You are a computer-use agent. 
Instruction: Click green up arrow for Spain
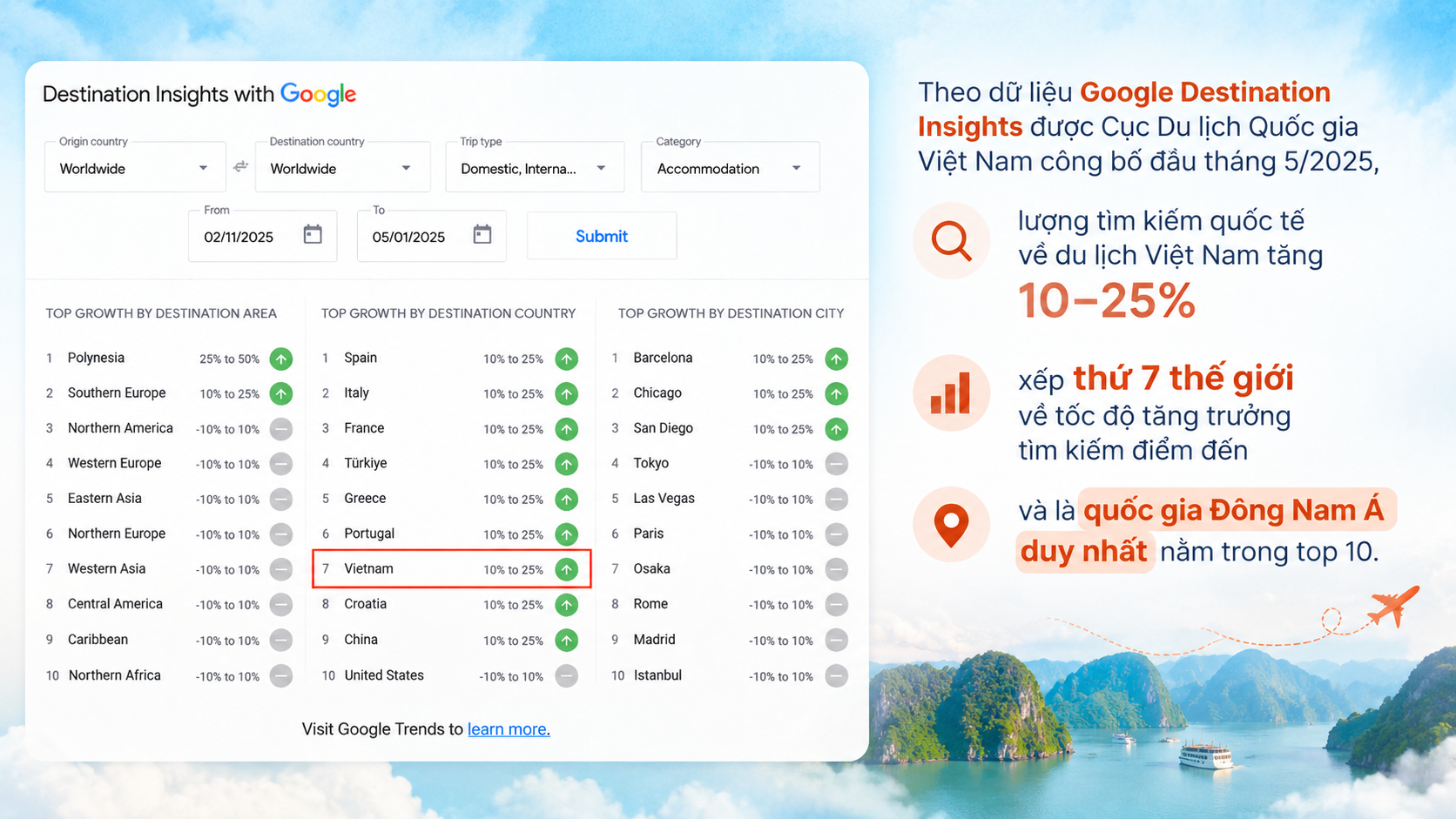[566, 359]
